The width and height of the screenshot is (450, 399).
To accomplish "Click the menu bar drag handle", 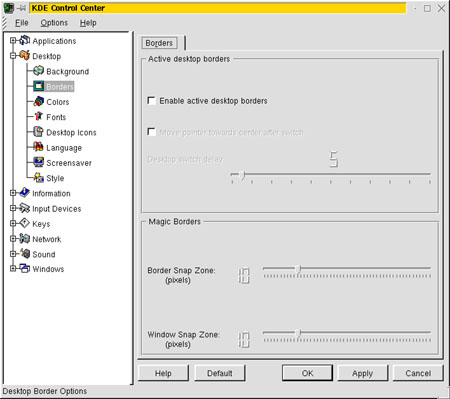I will (x=4, y=23).
